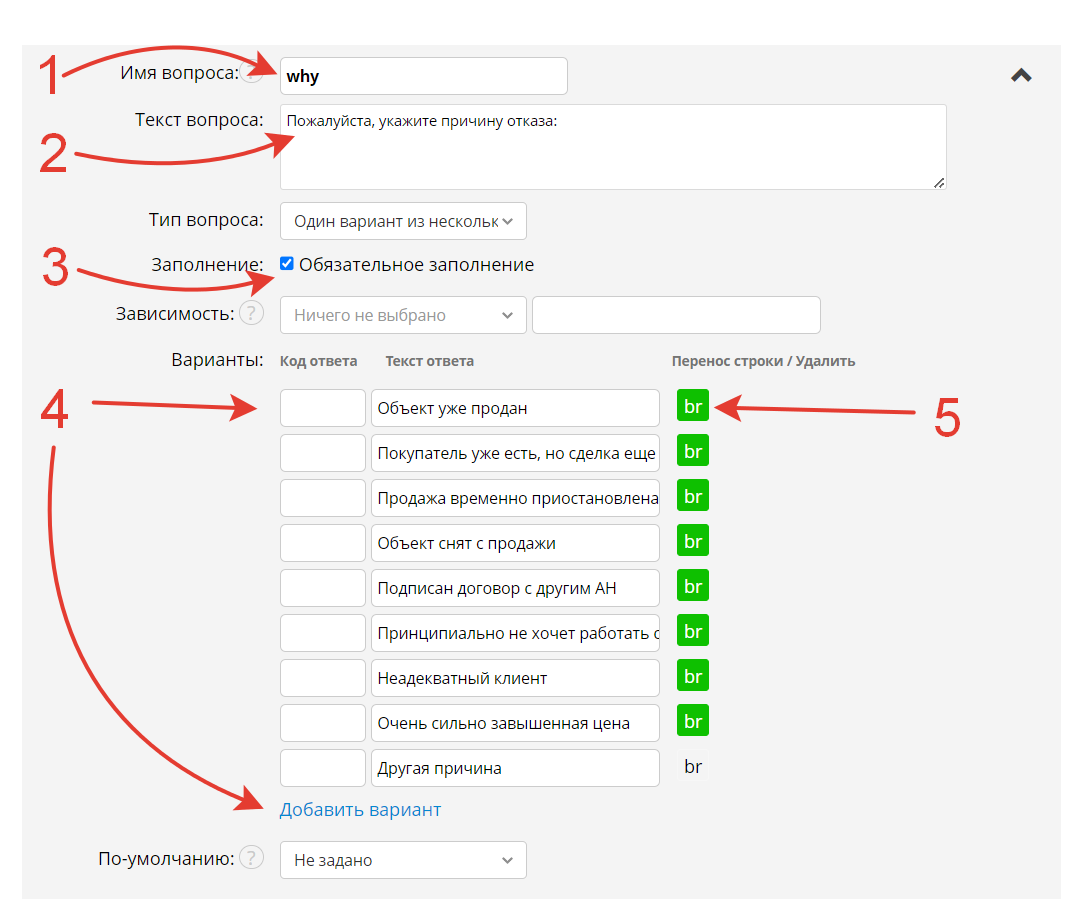Viewport: 1081px width, 917px height.
Task: Click answer code field for Объект уже продан
Action: [323, 408]
